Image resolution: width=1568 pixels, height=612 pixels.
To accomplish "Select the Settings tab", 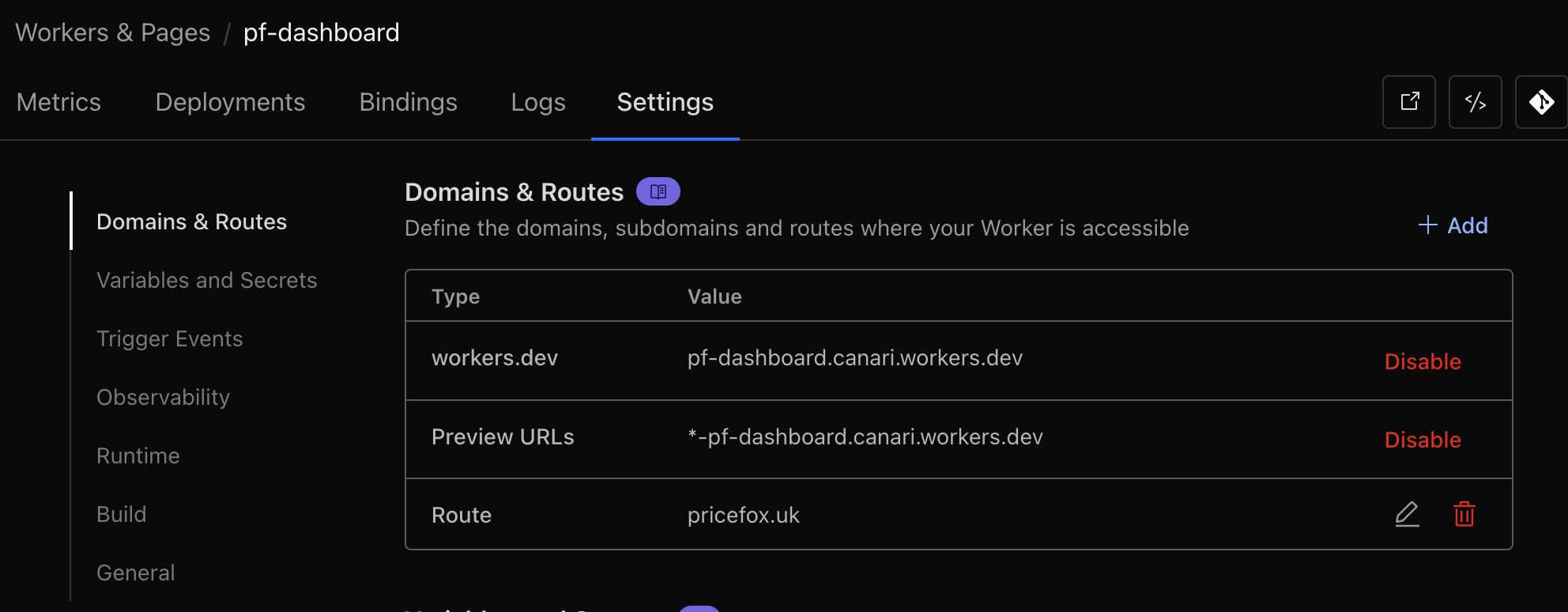I will (x=665, y=102).
